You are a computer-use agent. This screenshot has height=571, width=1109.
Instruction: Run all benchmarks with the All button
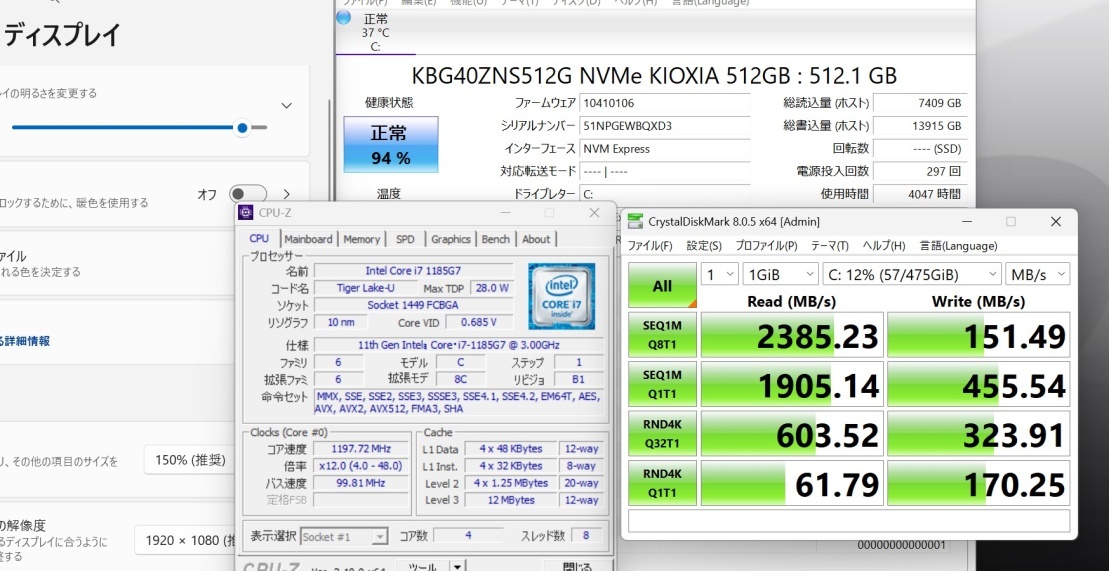click(x=662, y=286)
